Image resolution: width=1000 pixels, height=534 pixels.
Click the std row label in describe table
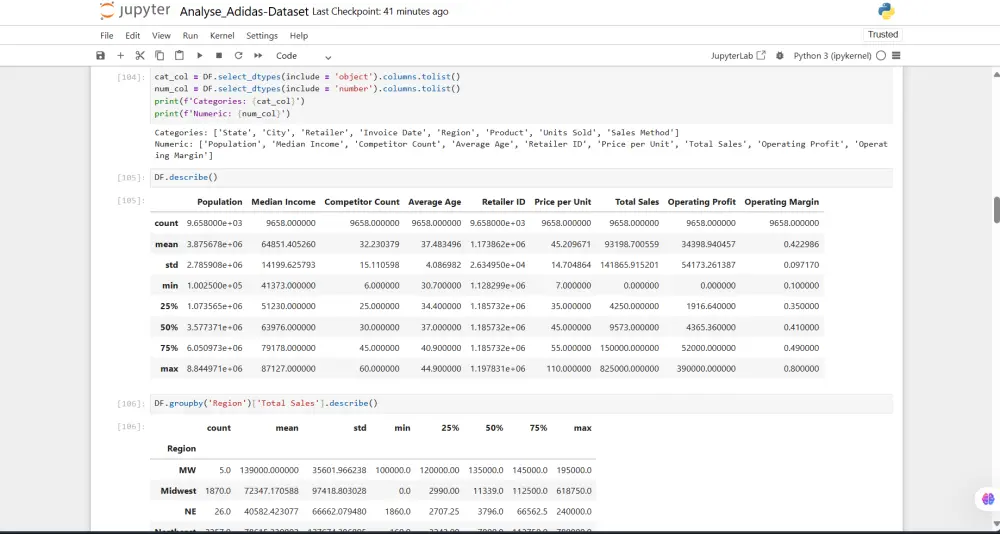172,265
